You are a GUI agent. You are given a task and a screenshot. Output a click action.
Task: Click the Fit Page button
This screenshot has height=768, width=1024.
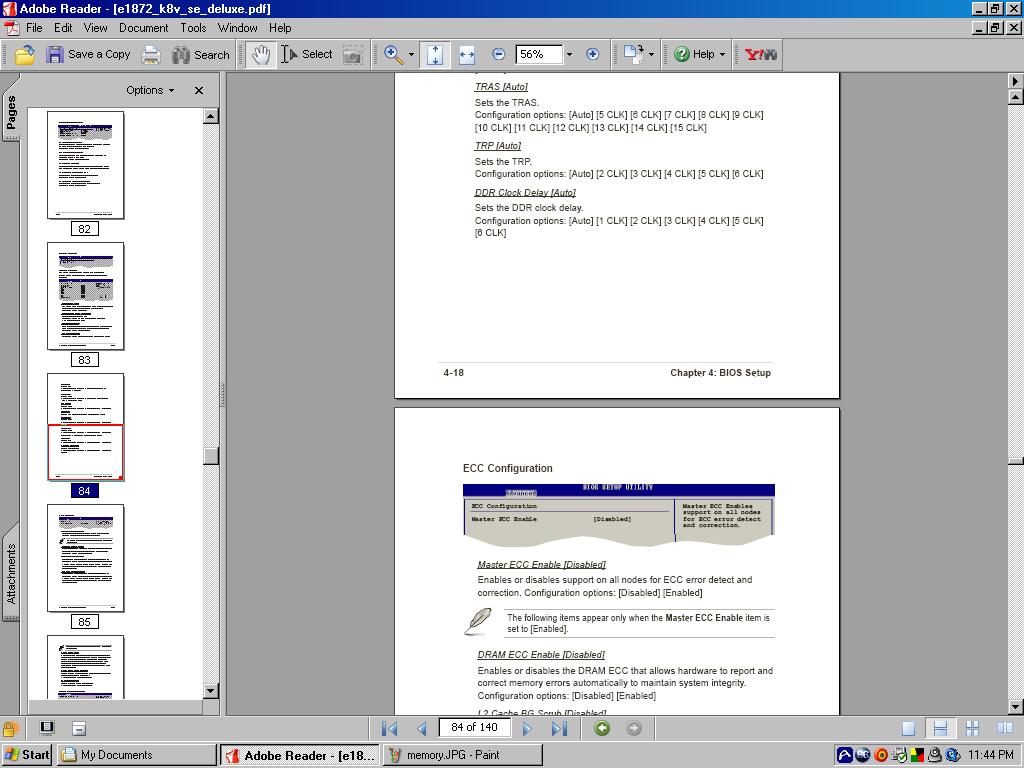click(x=435, y=55)
